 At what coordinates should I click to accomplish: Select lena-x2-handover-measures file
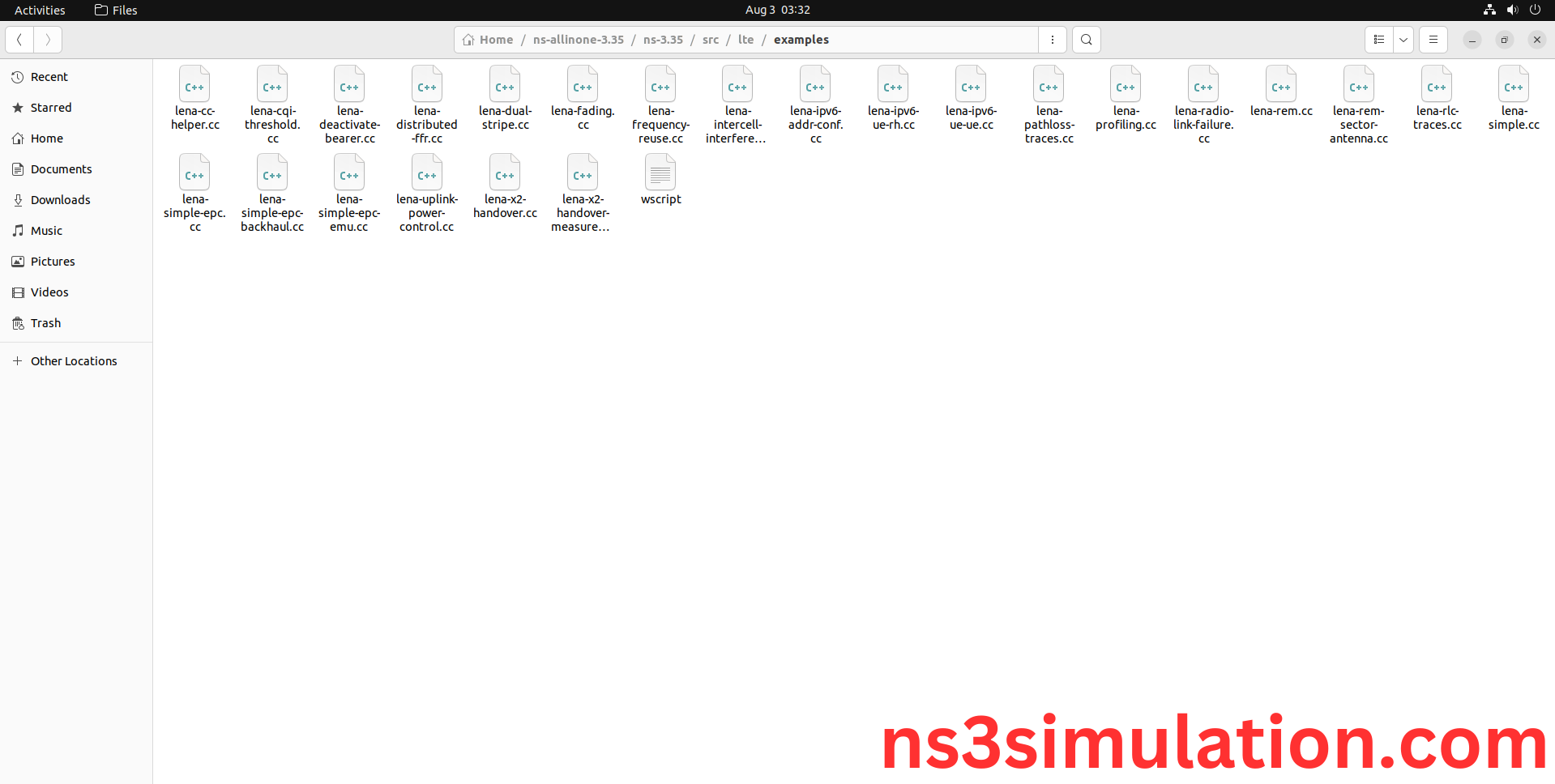click(583, 194)
